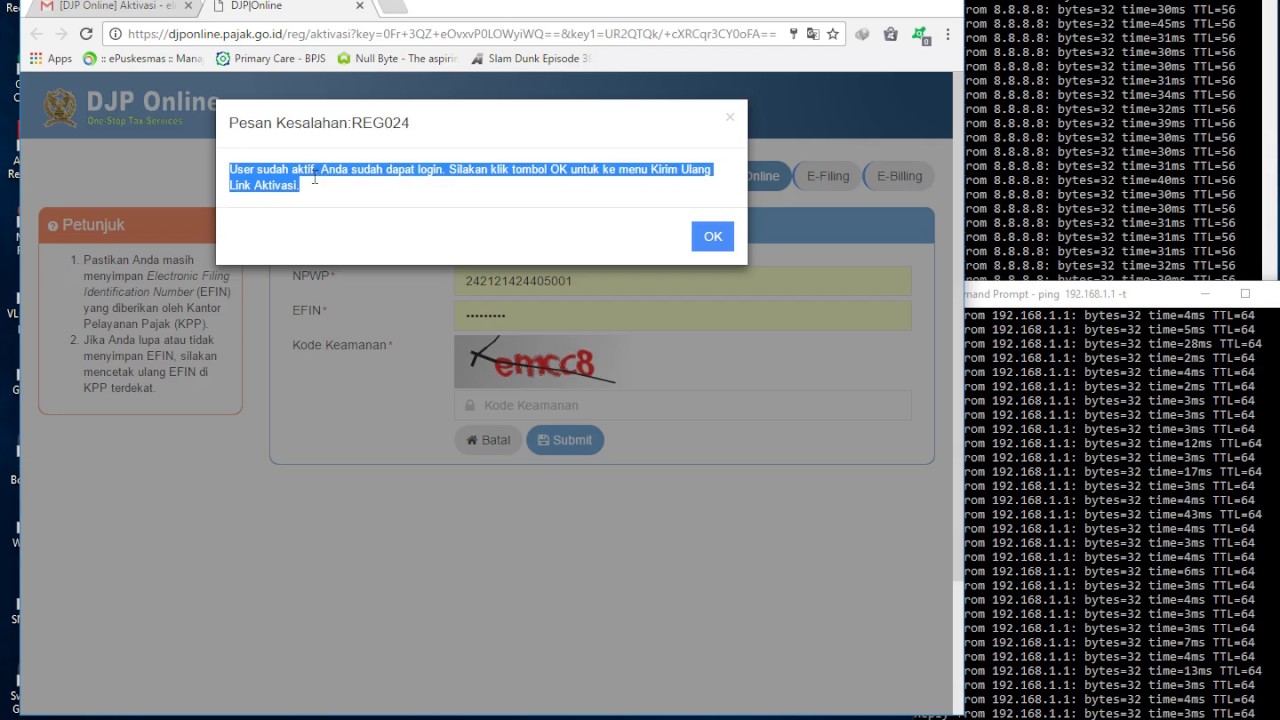Click the highlighted error message text
The height and width of the screenshot is (720, 1280).
click(x=471, y=177)
